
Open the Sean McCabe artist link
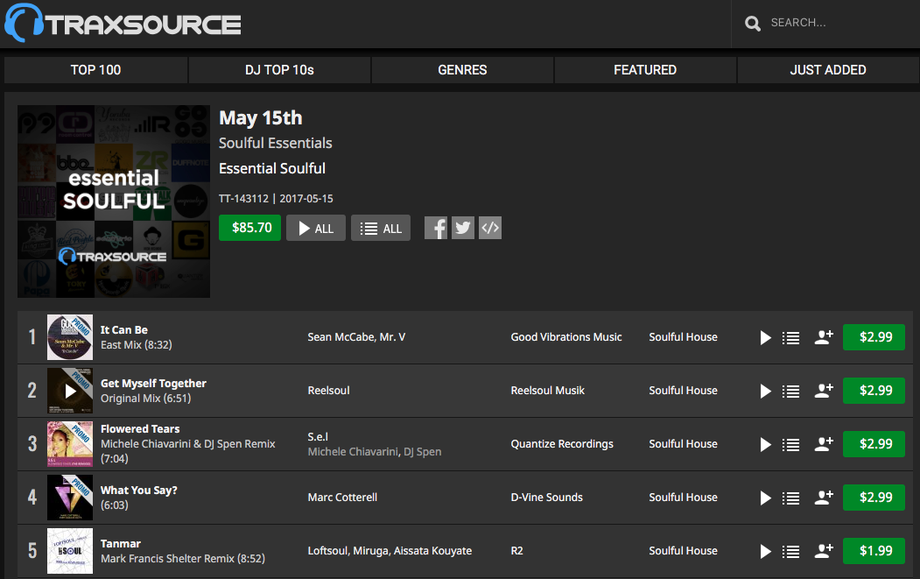[340, 337]
